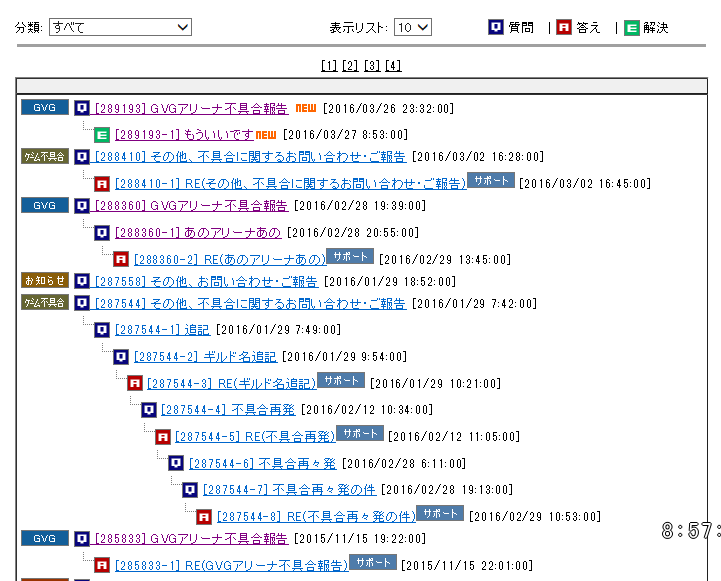Click red A icon of reply 287544-8
The height and width of the screenshot is (581, 721).
pos(204,517)
